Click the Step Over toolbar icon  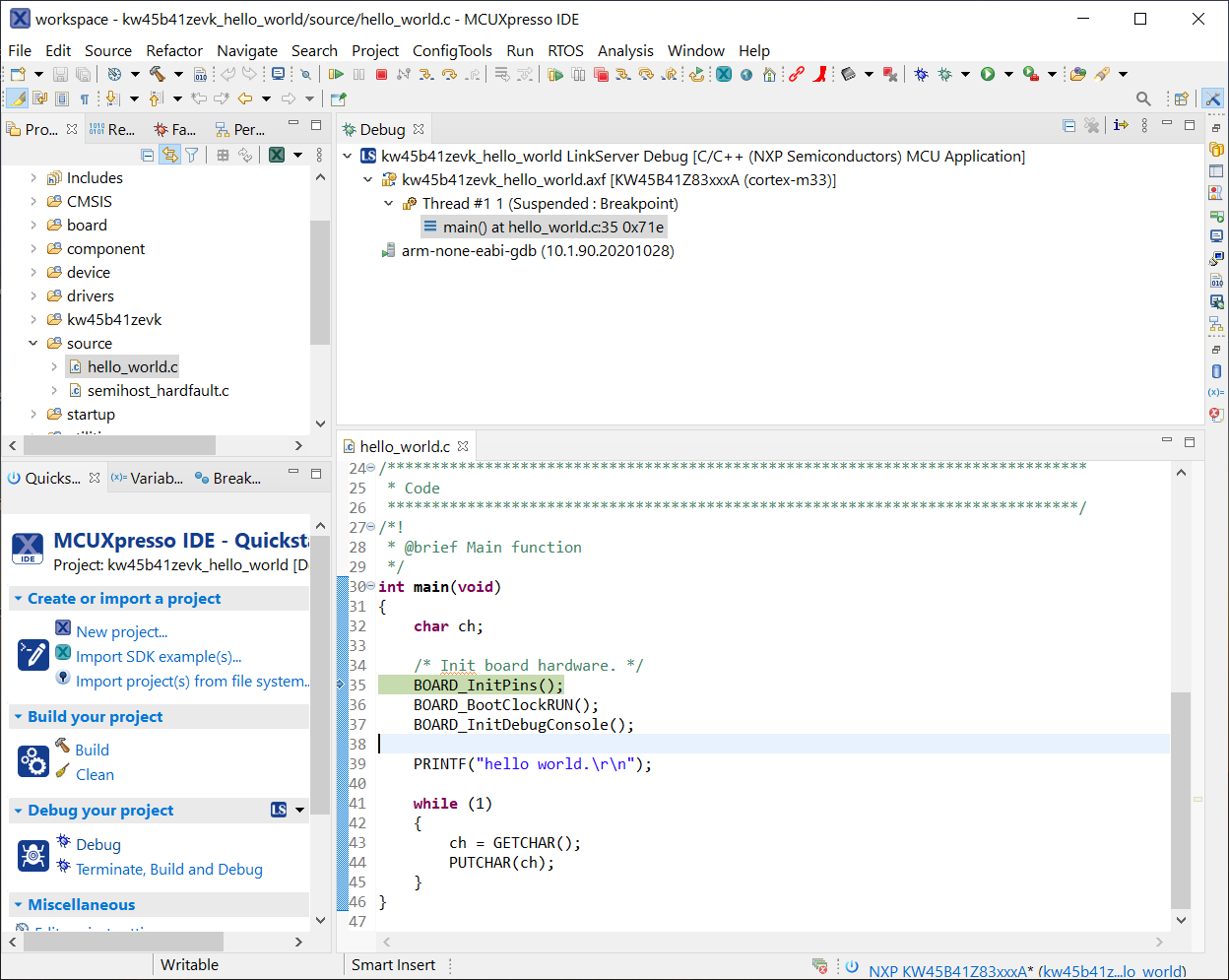(x=449, y=75)
